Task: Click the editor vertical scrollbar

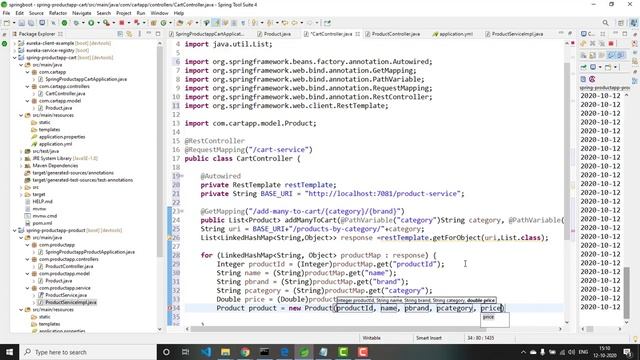Action: click(567, 151)
